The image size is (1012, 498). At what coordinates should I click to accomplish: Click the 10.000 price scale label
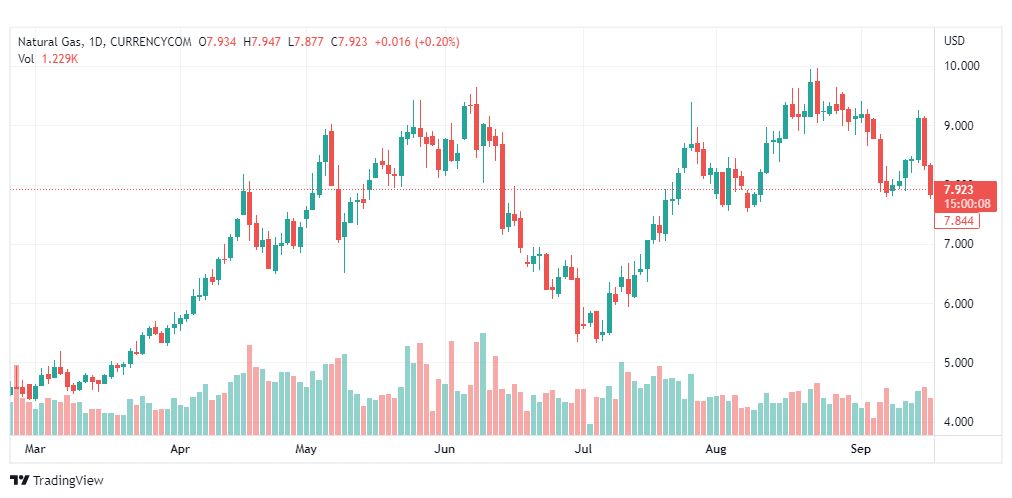962,66
